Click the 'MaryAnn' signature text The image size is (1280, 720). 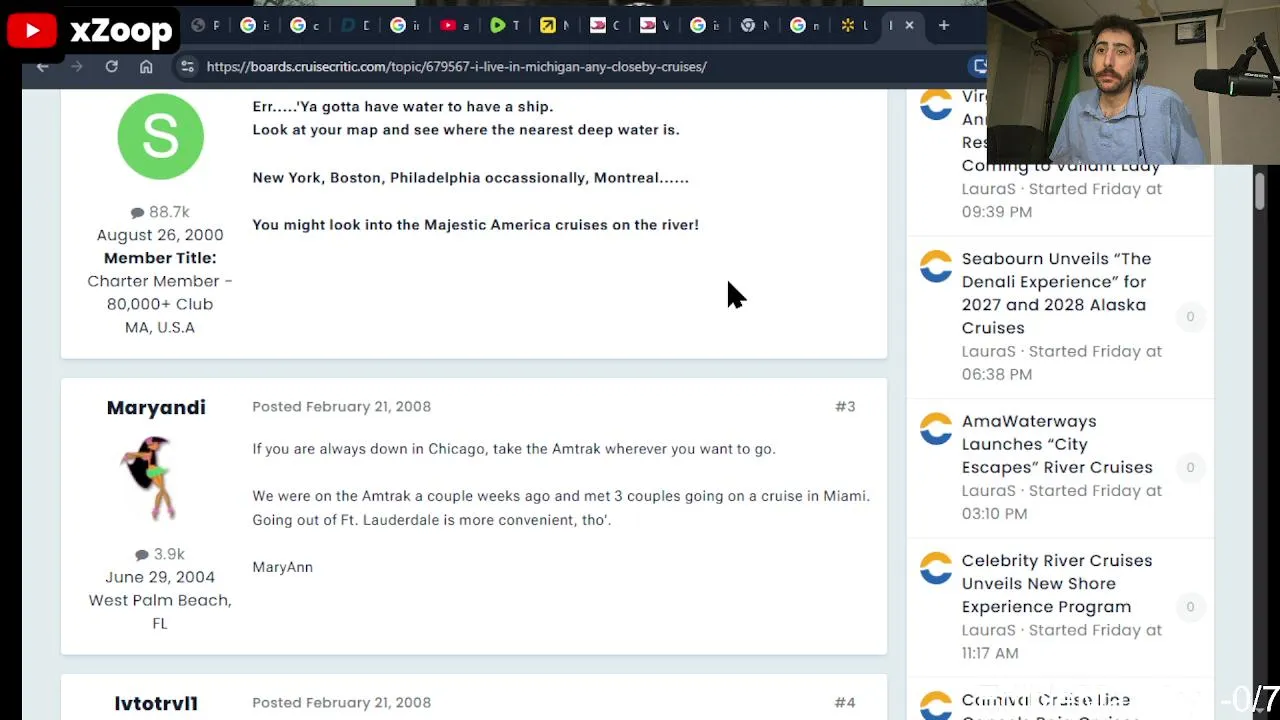pyautogui.click(x=282, y=567)
